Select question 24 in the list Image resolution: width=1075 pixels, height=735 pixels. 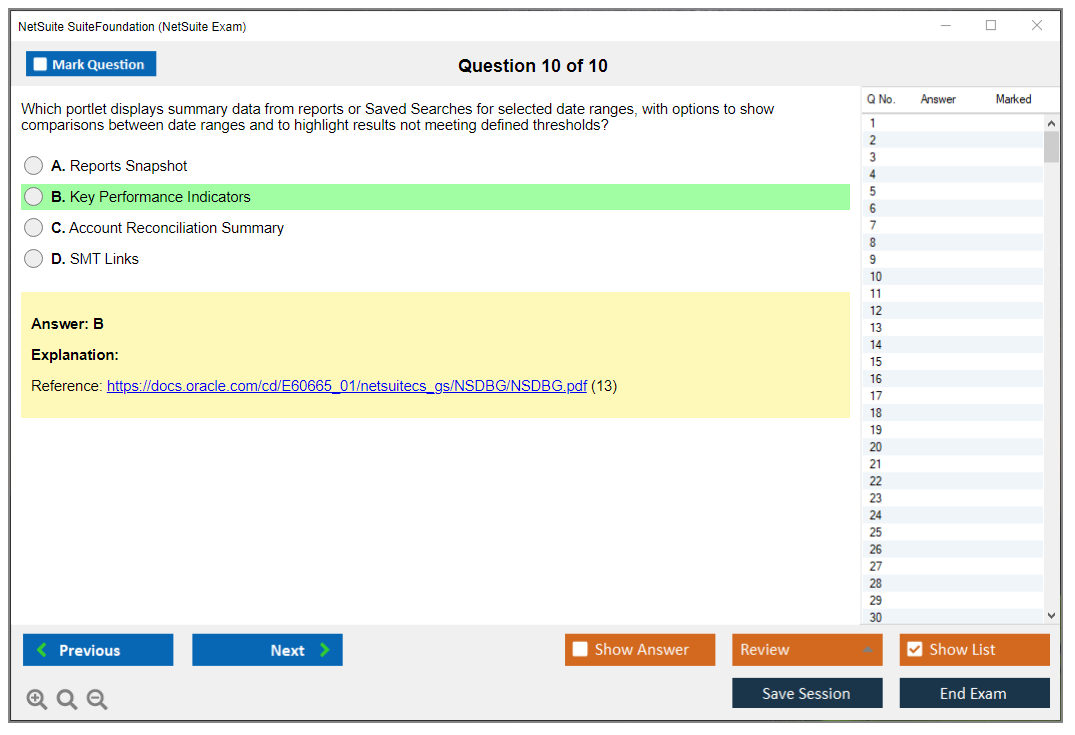[952, 515]
